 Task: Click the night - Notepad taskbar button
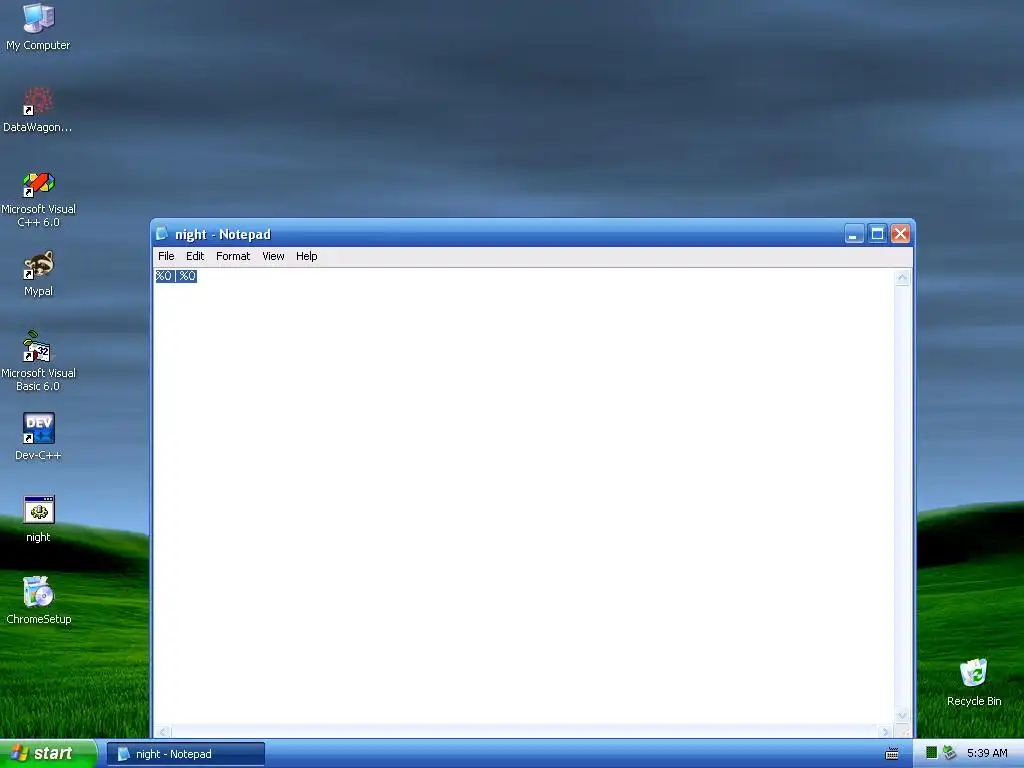click(186, 754)
